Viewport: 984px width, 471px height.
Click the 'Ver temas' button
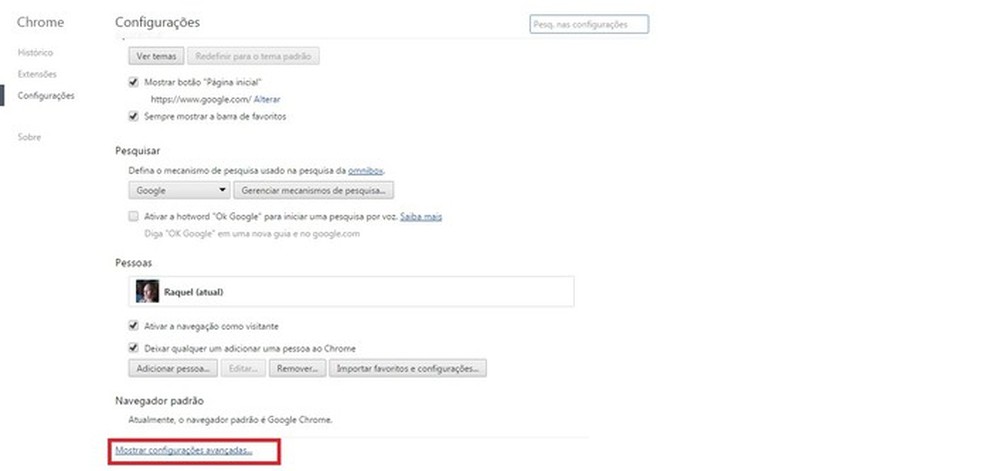(157, 57)
